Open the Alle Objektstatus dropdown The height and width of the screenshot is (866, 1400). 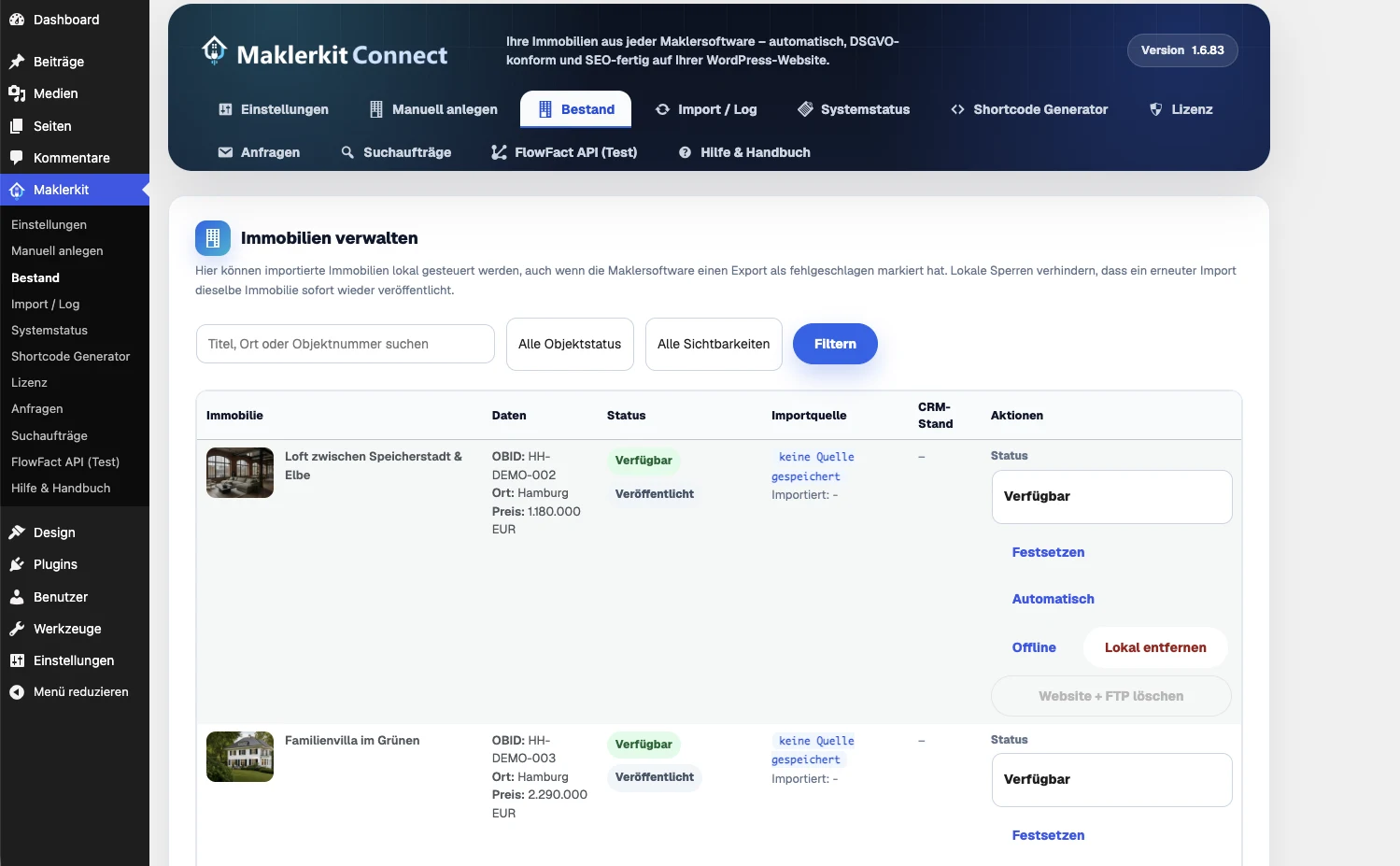pos(570,344)
